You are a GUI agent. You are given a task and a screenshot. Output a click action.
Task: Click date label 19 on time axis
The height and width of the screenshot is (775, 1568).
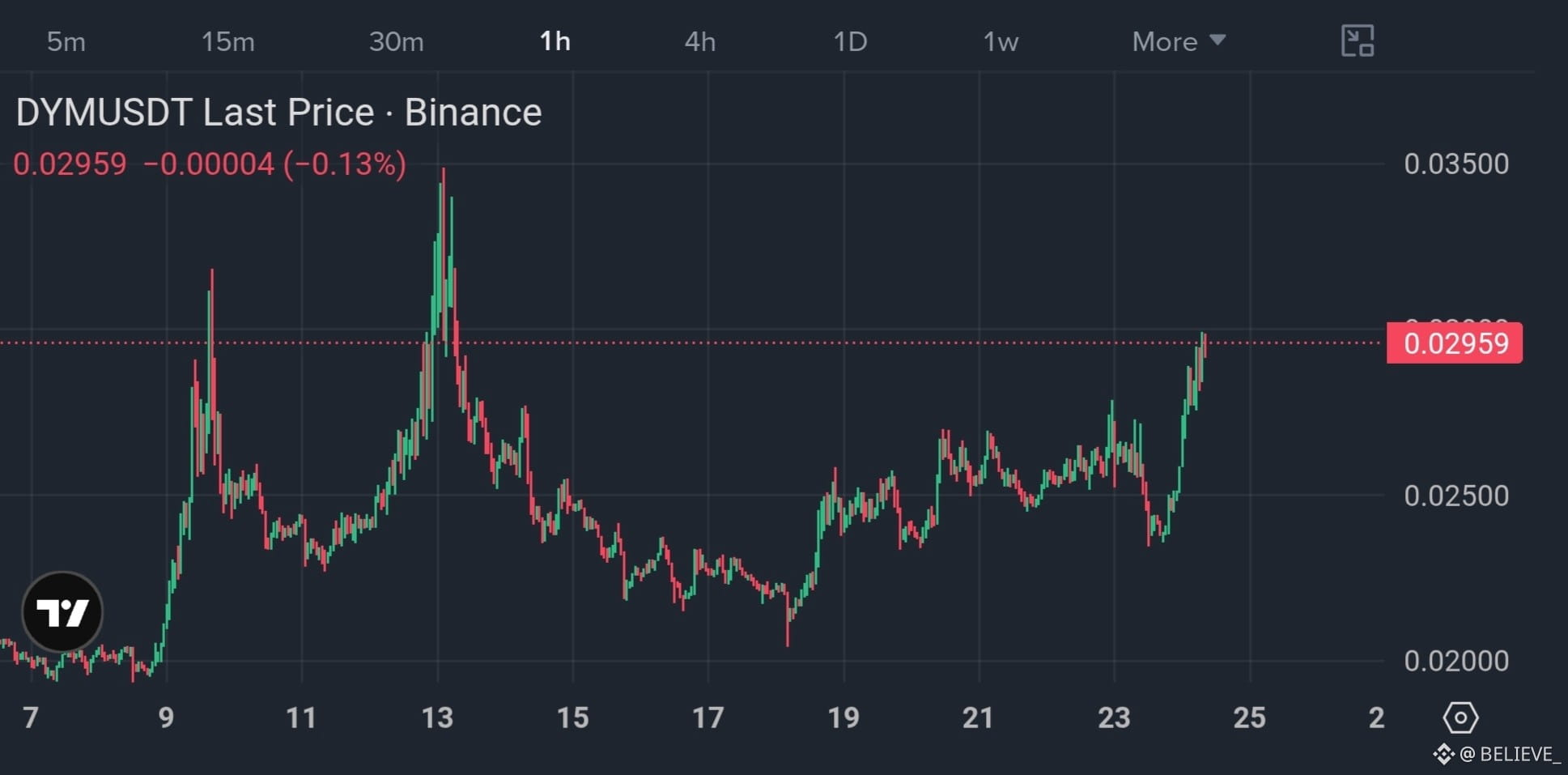tap(843, 718)
